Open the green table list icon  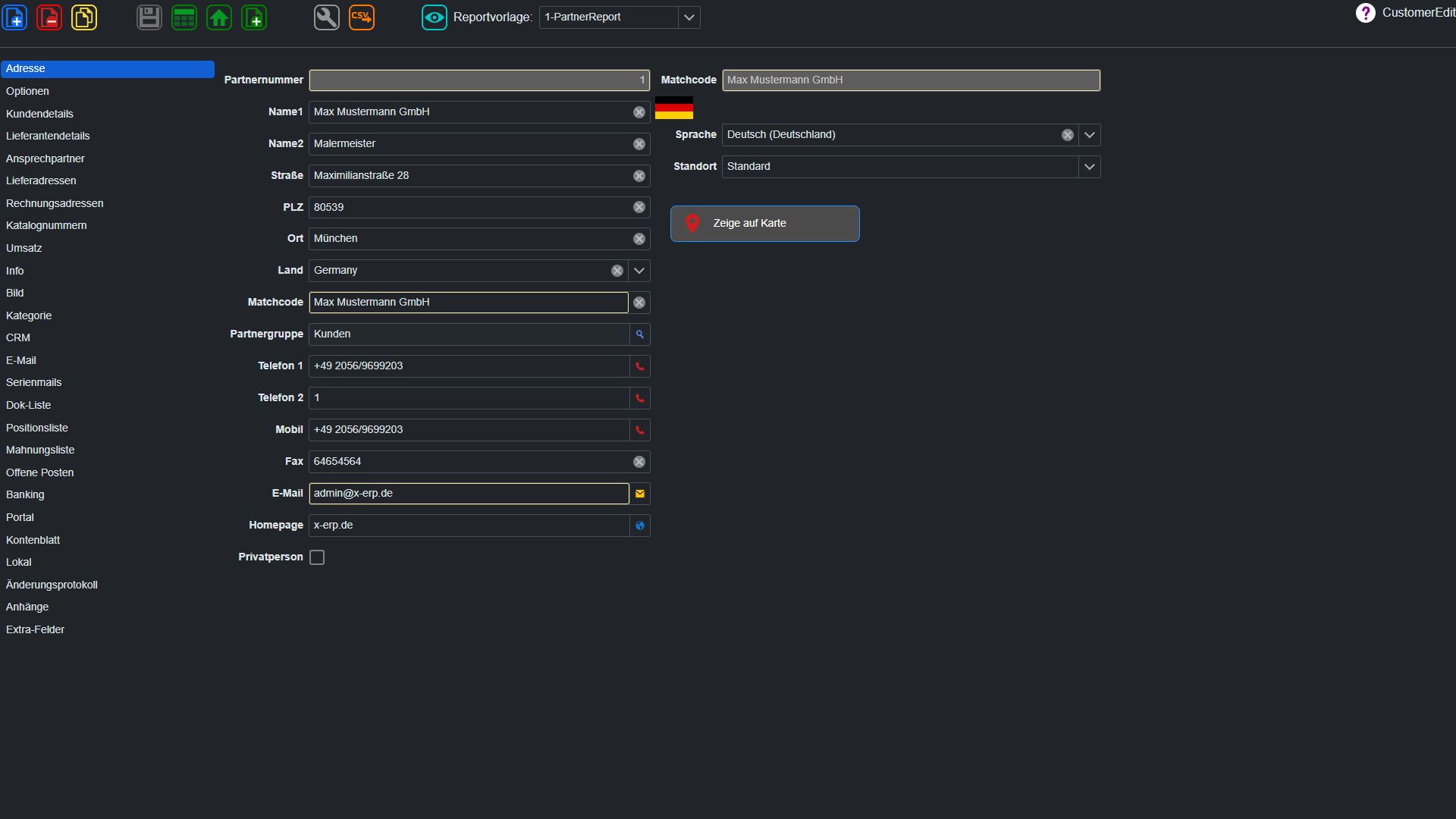(x=184, y=17)
